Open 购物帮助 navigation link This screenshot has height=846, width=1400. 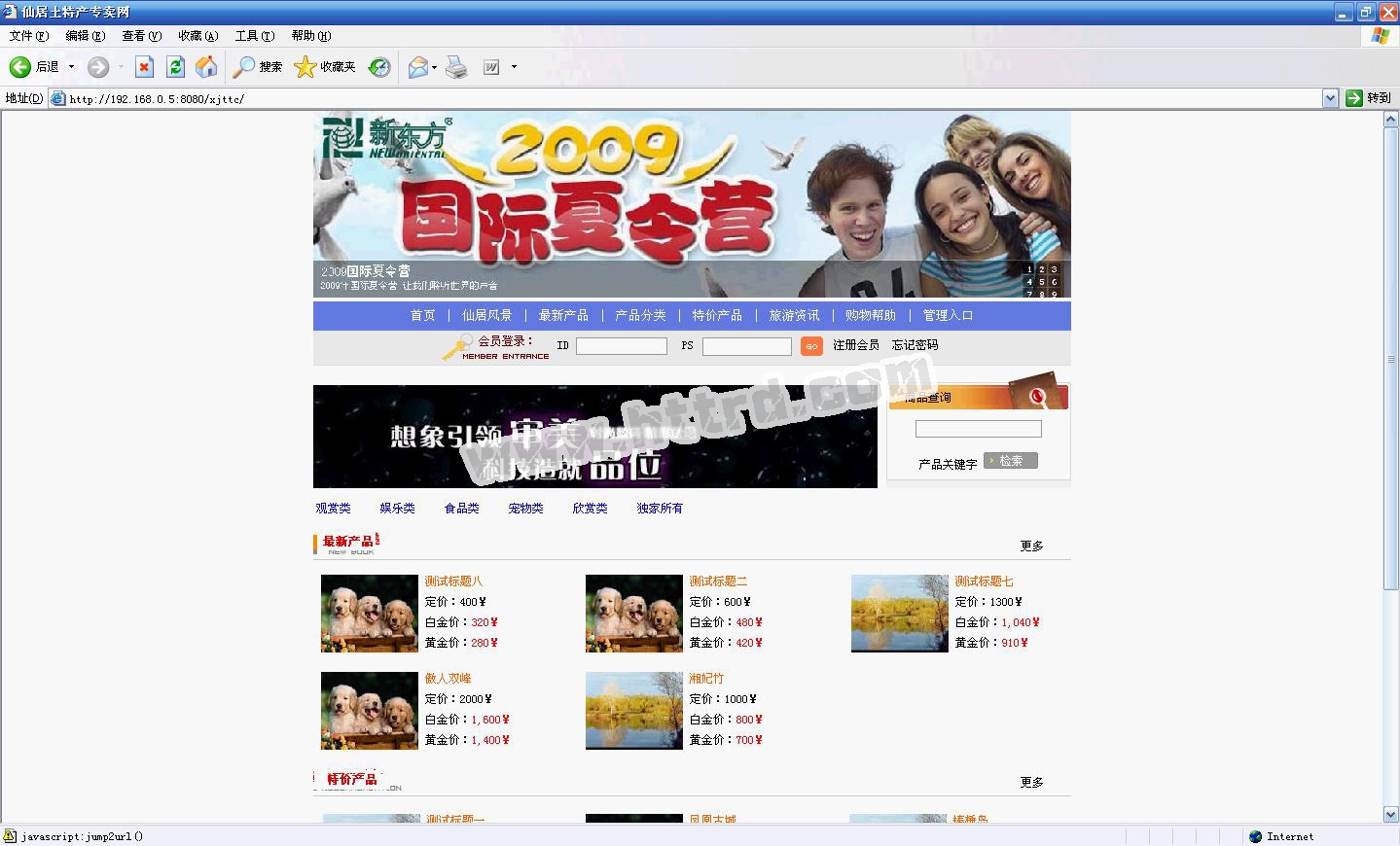click(871, 315)
